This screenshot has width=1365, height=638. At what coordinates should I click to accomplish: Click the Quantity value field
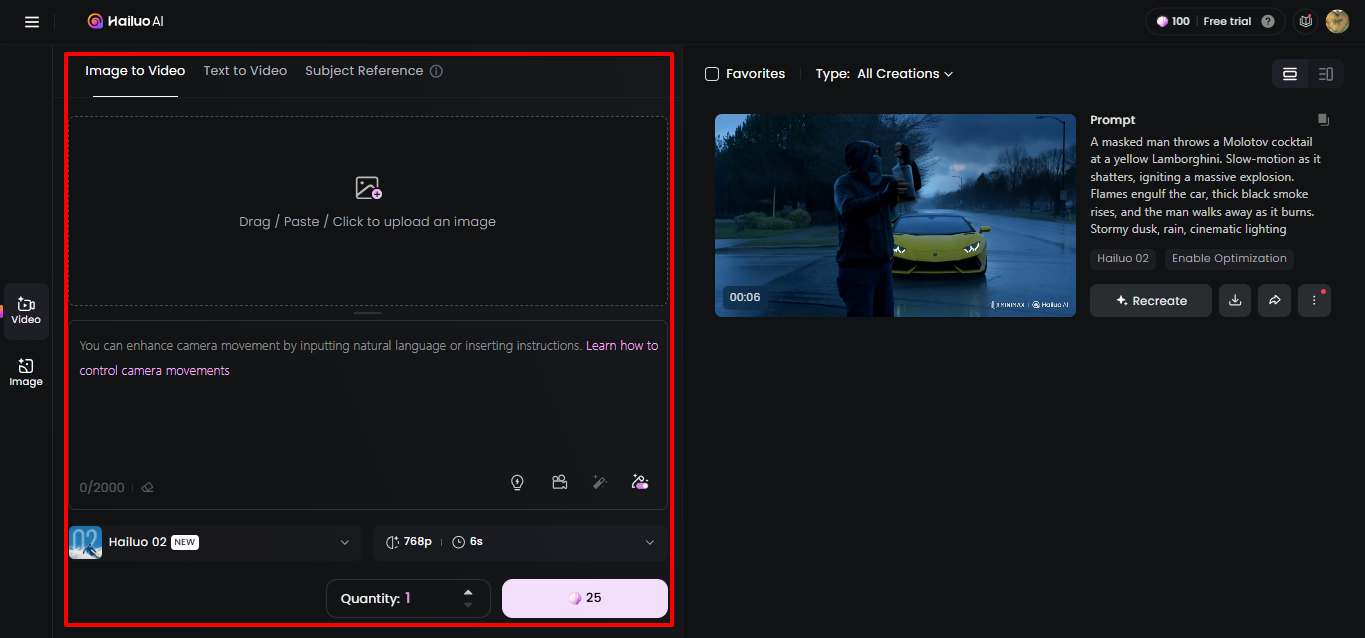click(x=408, y=598)
